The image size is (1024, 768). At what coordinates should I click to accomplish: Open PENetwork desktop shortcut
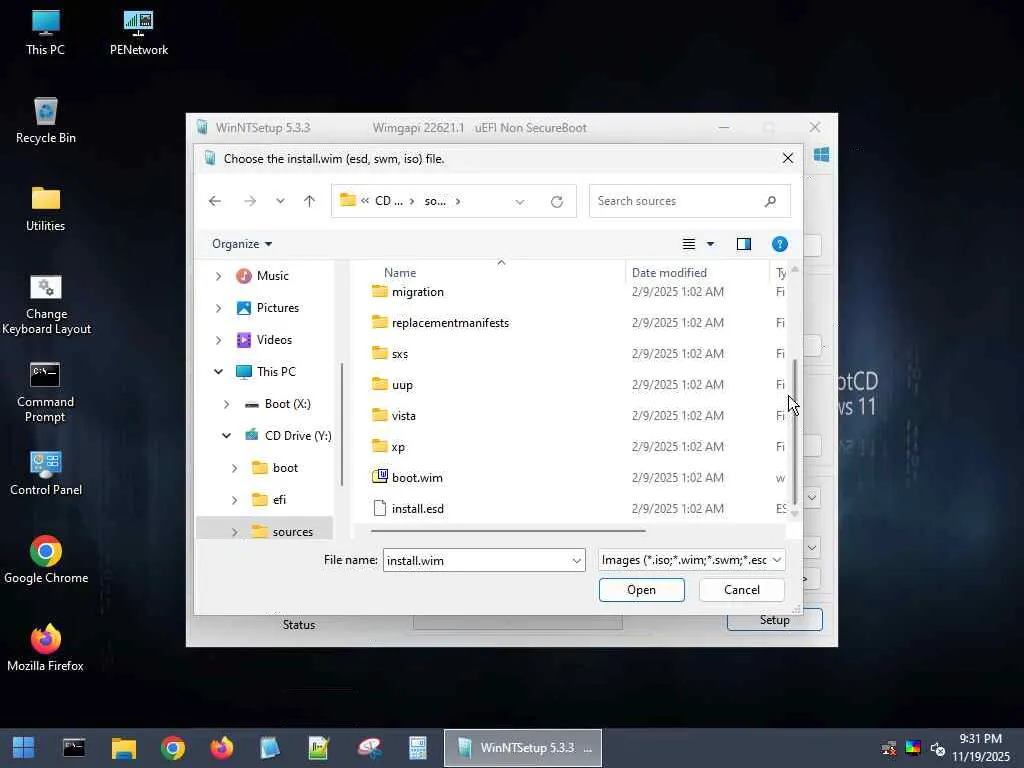click(138, 33)
